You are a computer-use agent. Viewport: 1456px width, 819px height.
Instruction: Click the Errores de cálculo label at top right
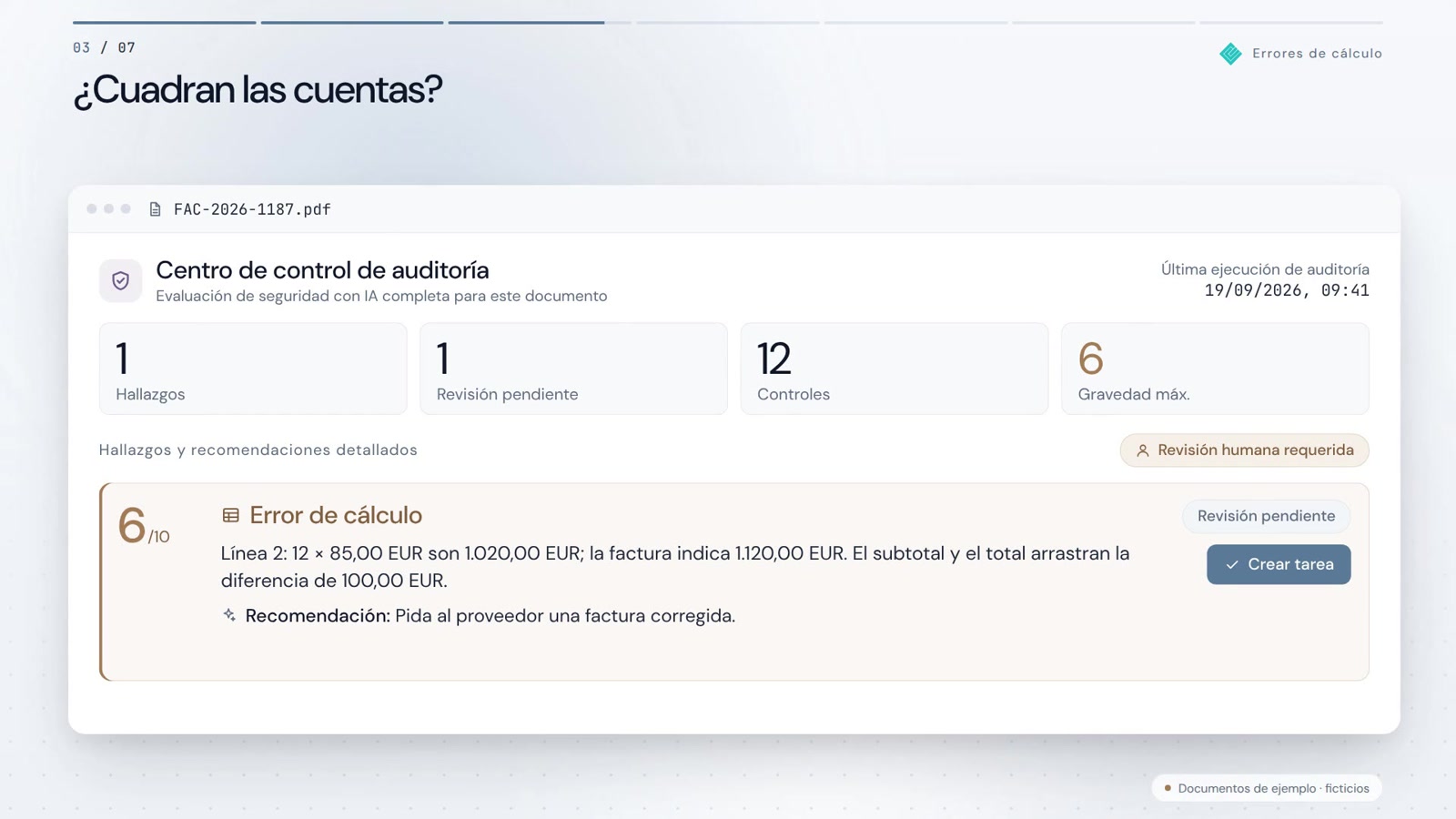1317,54
